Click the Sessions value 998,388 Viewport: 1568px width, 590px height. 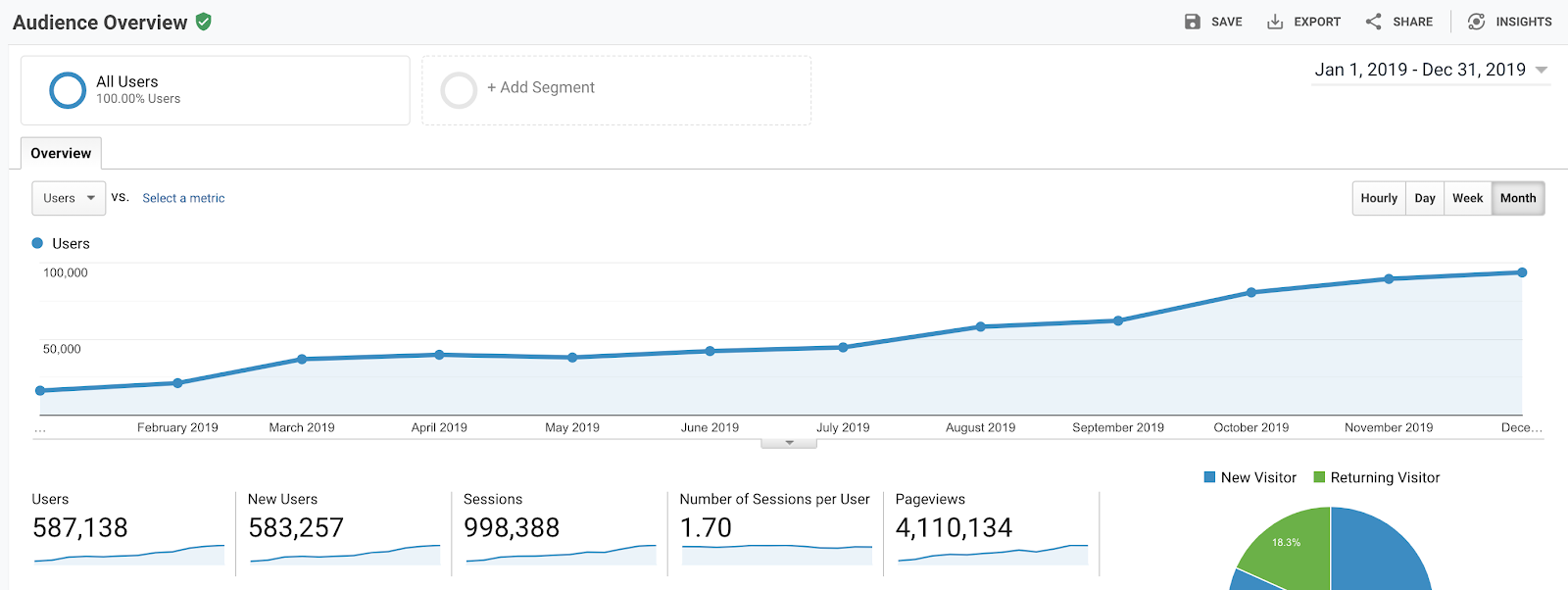[x=512, y=528]
